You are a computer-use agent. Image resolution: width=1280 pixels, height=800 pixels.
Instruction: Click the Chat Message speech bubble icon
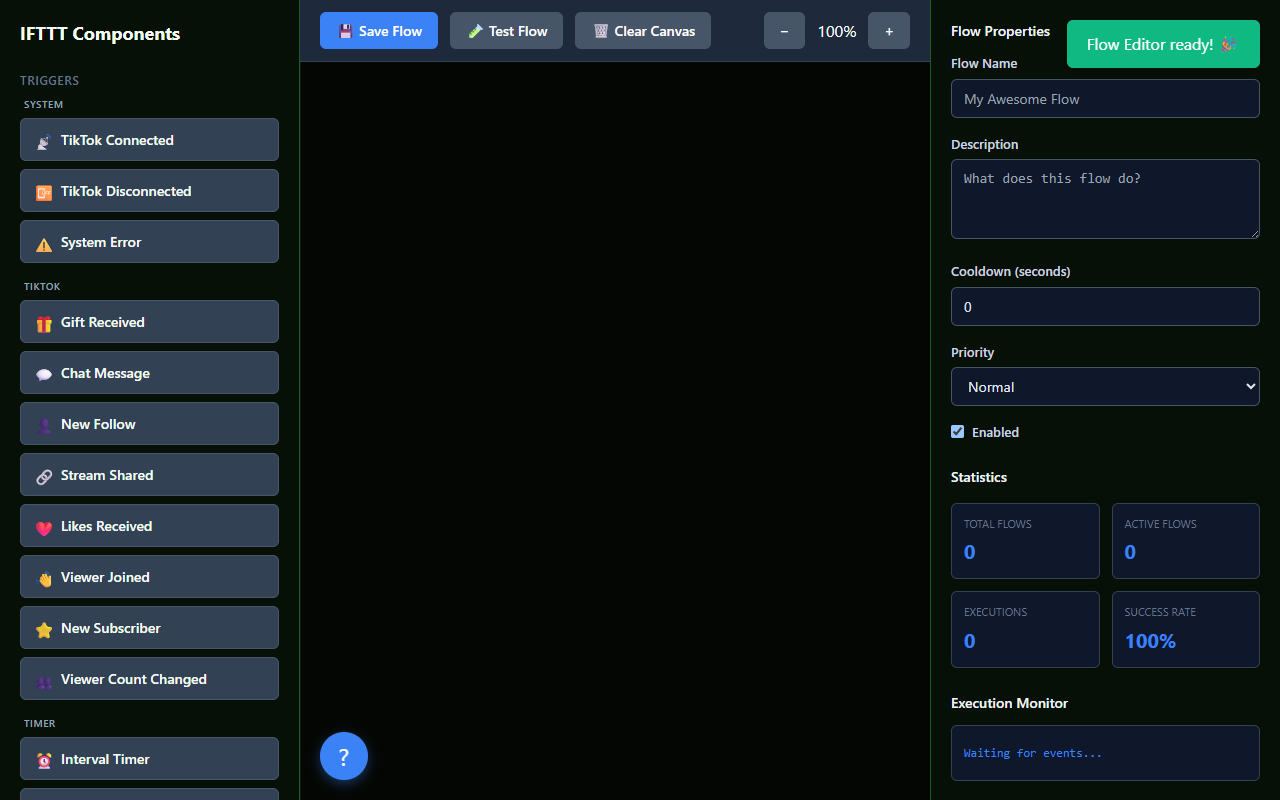click(44, 374)
